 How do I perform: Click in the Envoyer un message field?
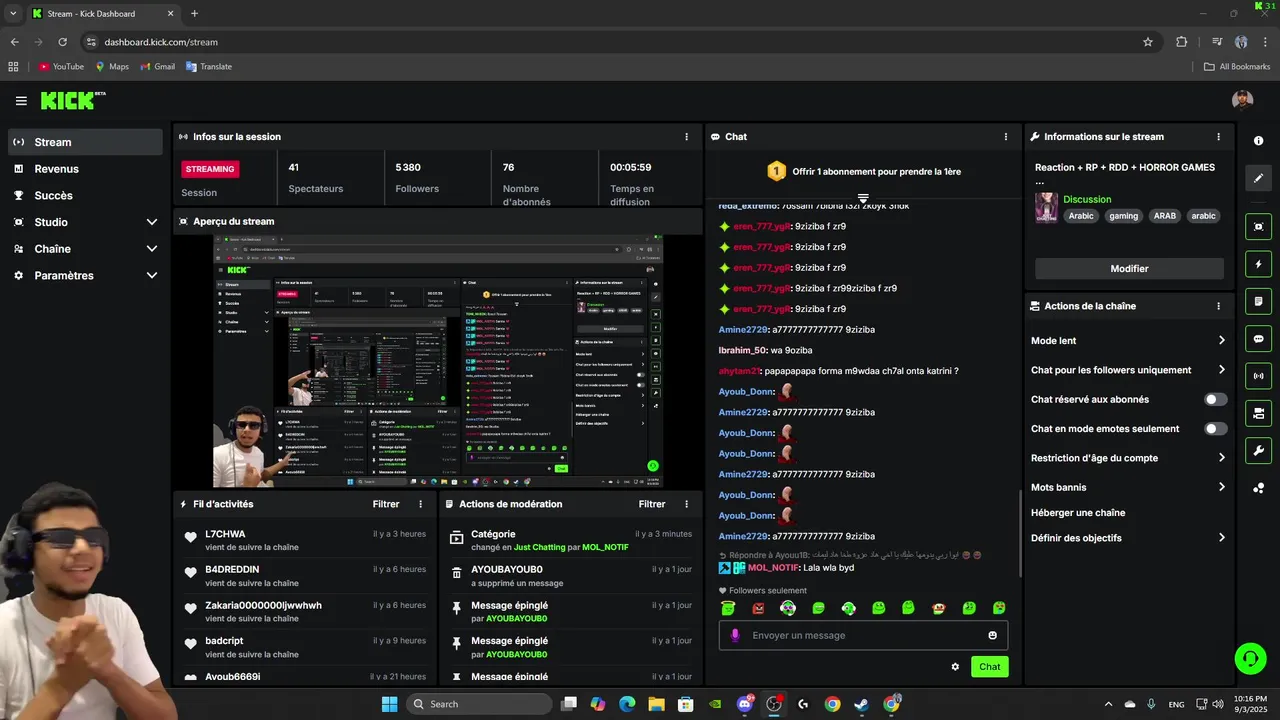(863, 635)
